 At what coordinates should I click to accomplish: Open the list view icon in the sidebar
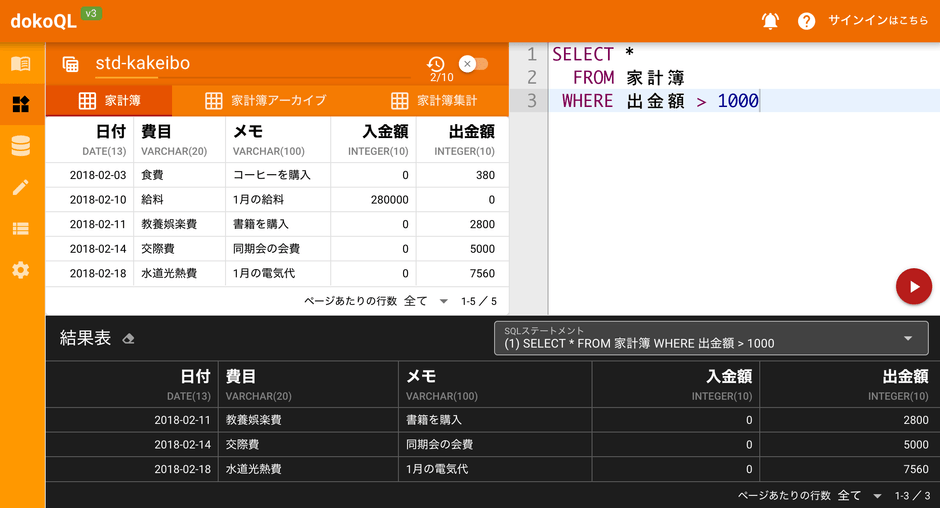[21, 229]
